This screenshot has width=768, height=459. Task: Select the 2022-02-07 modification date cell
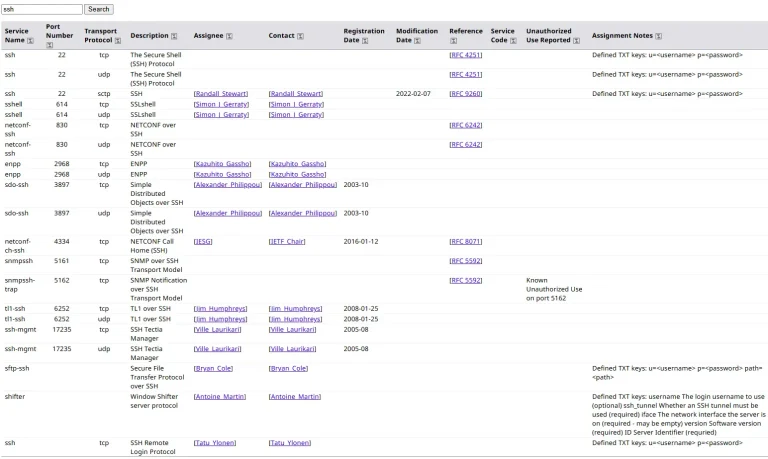pyautogui.click(x=413, y=94)
